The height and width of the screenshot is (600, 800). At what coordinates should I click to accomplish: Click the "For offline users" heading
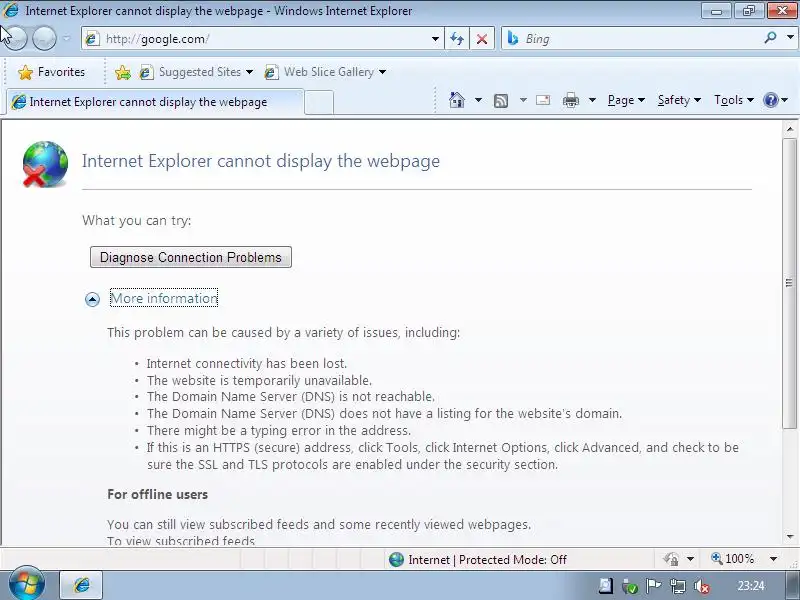click(x=157, y=494)
